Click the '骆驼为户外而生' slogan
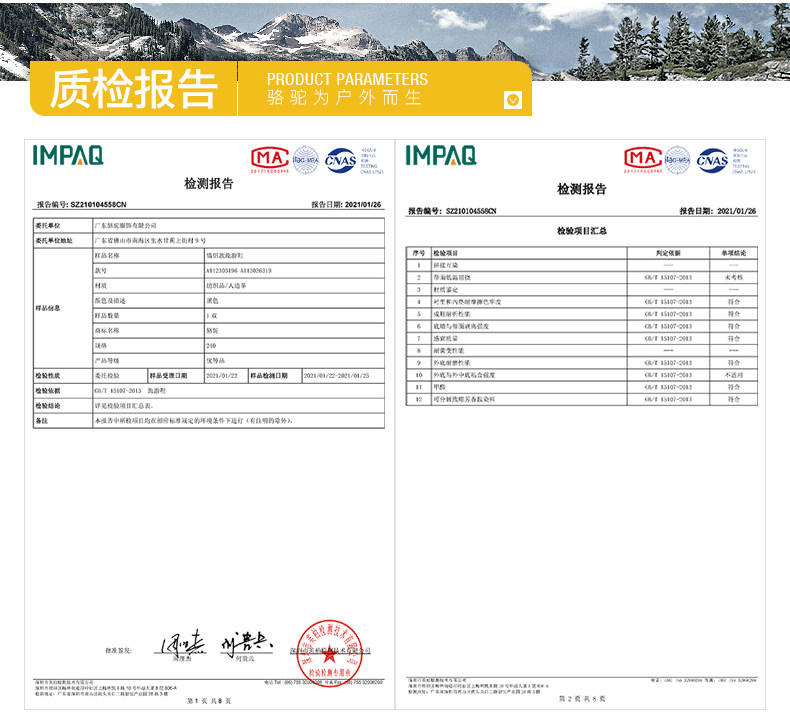 pos(344,97)
